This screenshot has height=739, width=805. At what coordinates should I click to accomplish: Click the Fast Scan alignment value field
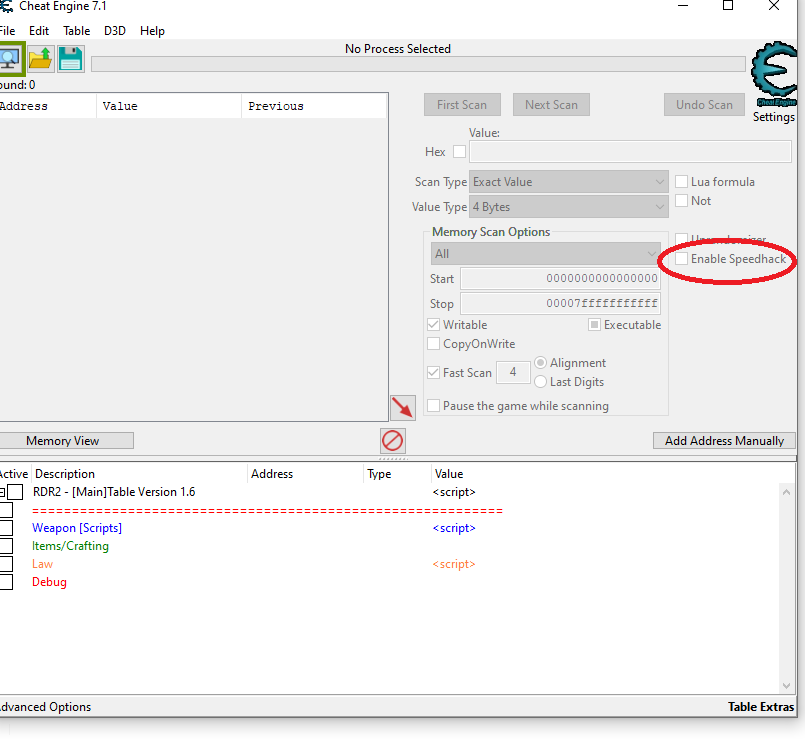tap(513, 372)
